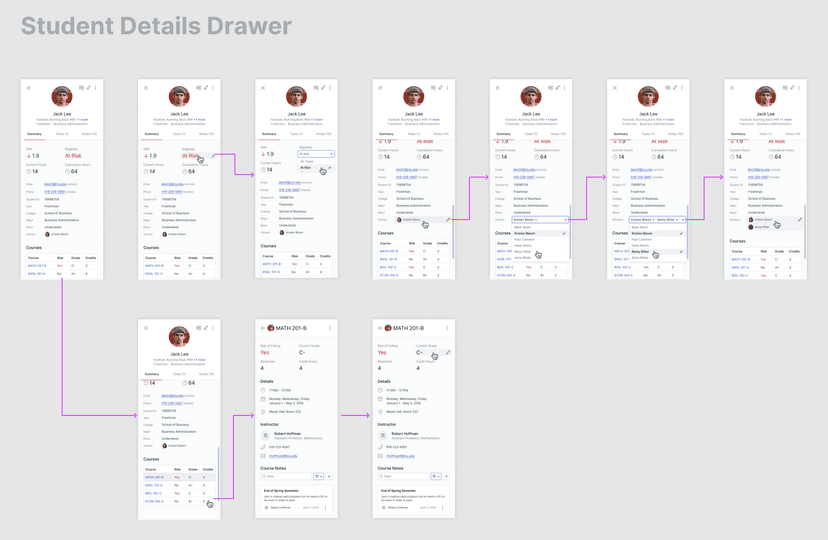828x540 pixels.
Task: Open kebab menu in MATH 201-B header with grade pencil
Action: tap(447, 328)
